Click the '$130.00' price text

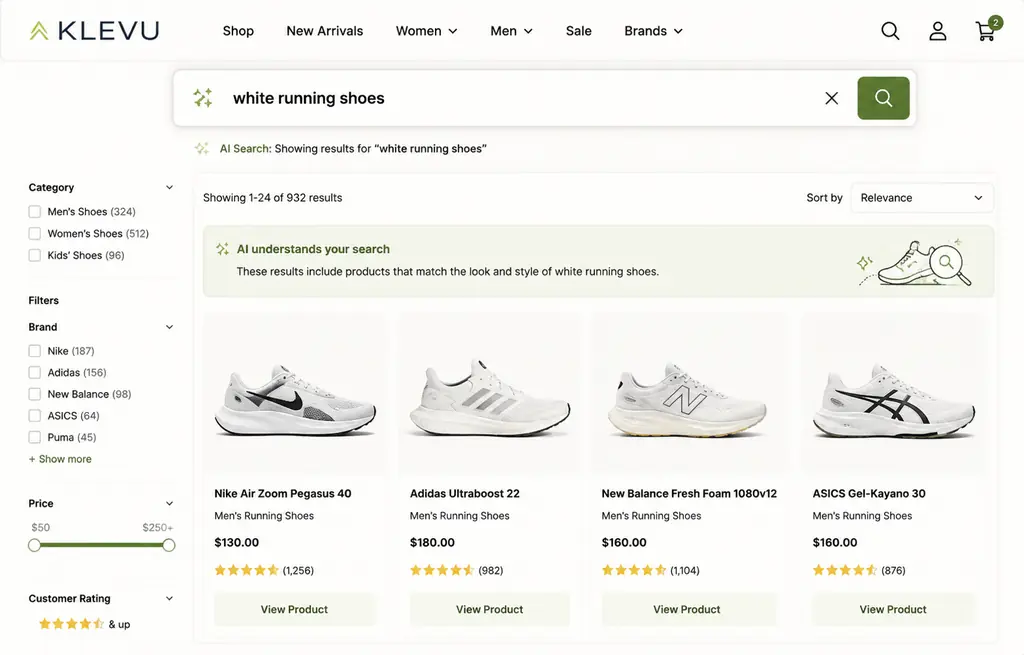(236, 543)
